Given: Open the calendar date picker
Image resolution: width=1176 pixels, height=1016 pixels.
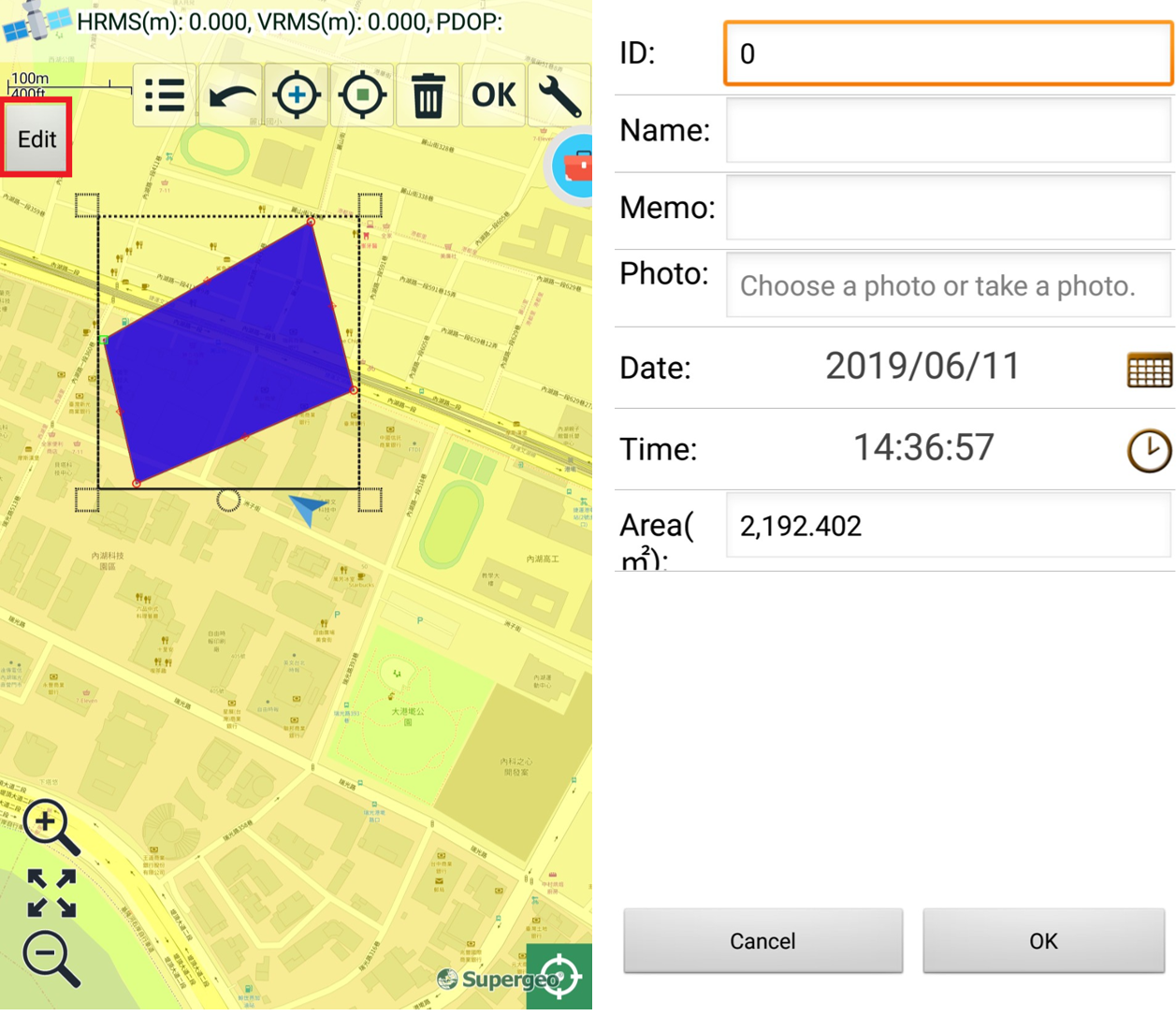Looking at the screenshot, I should [1149, 370].
